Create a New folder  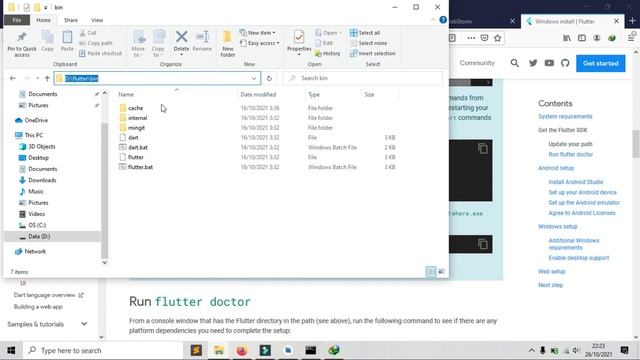(x=228, y=43)
